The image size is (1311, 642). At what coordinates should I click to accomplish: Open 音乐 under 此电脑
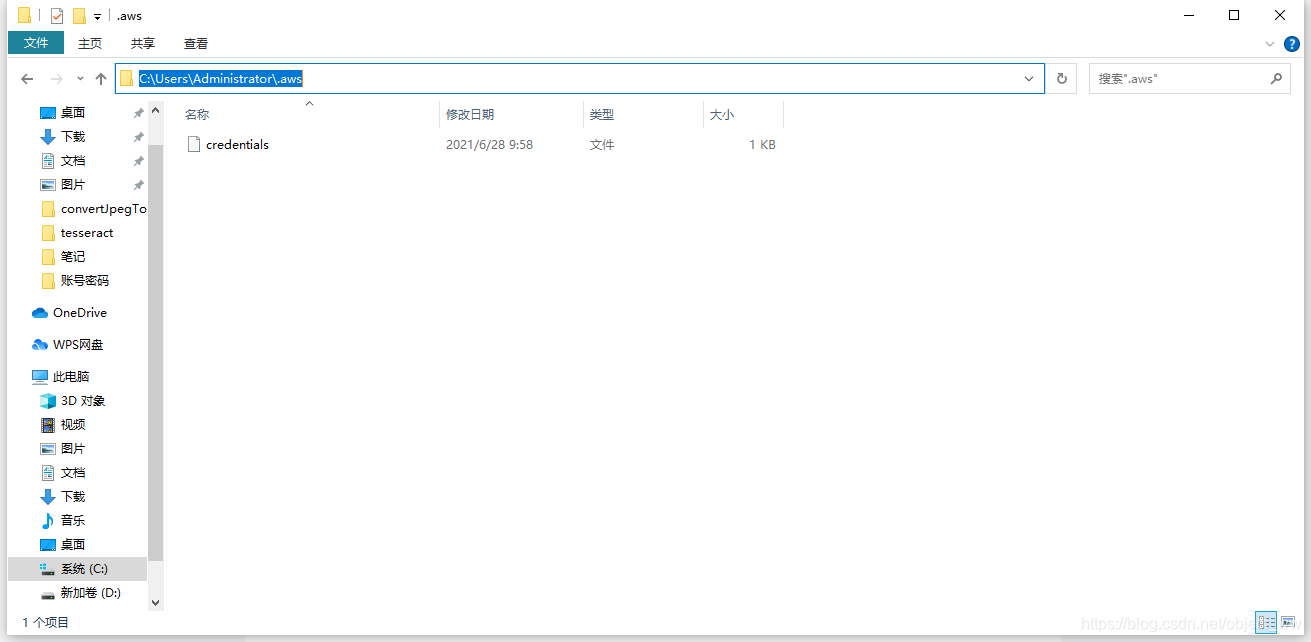click(73, 521)
